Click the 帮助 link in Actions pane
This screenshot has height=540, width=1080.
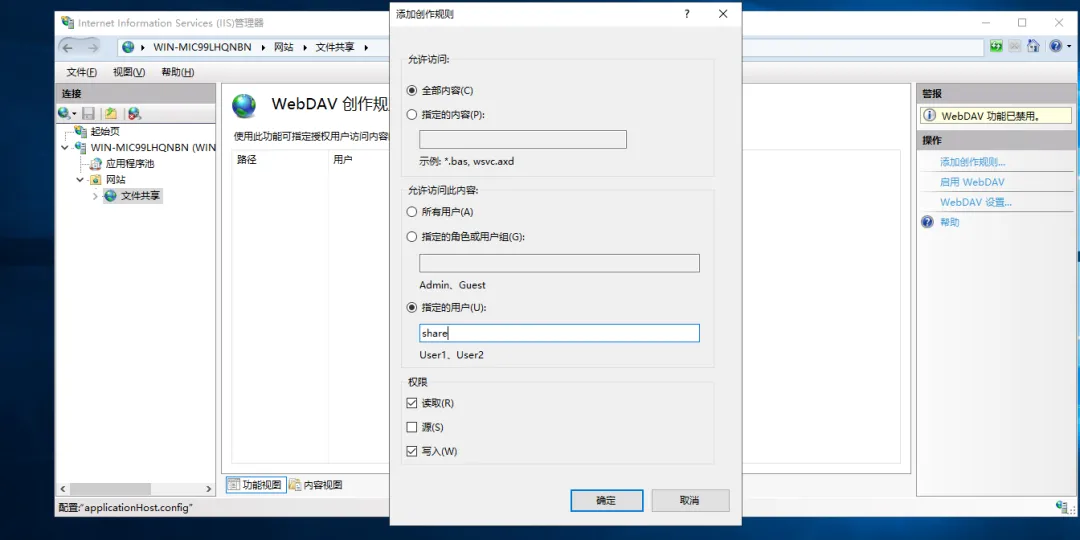[949, 222]
